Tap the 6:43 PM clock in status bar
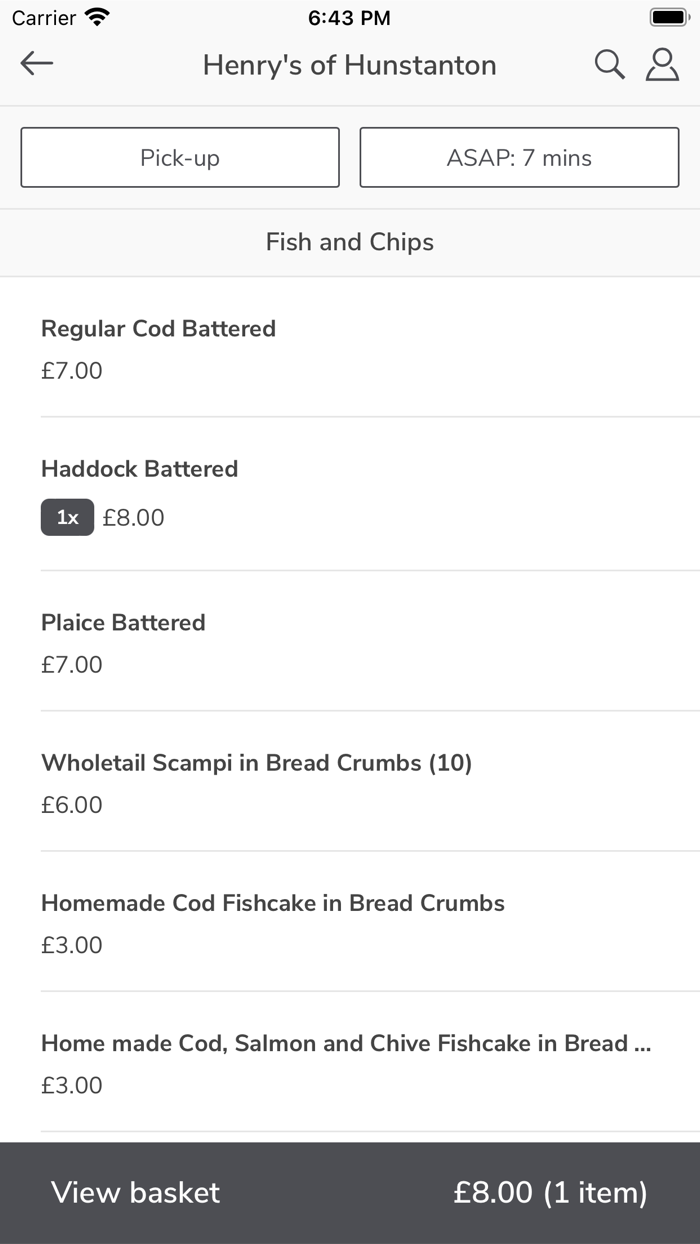This screenshot has width=700, height=1244. point(349,18)
